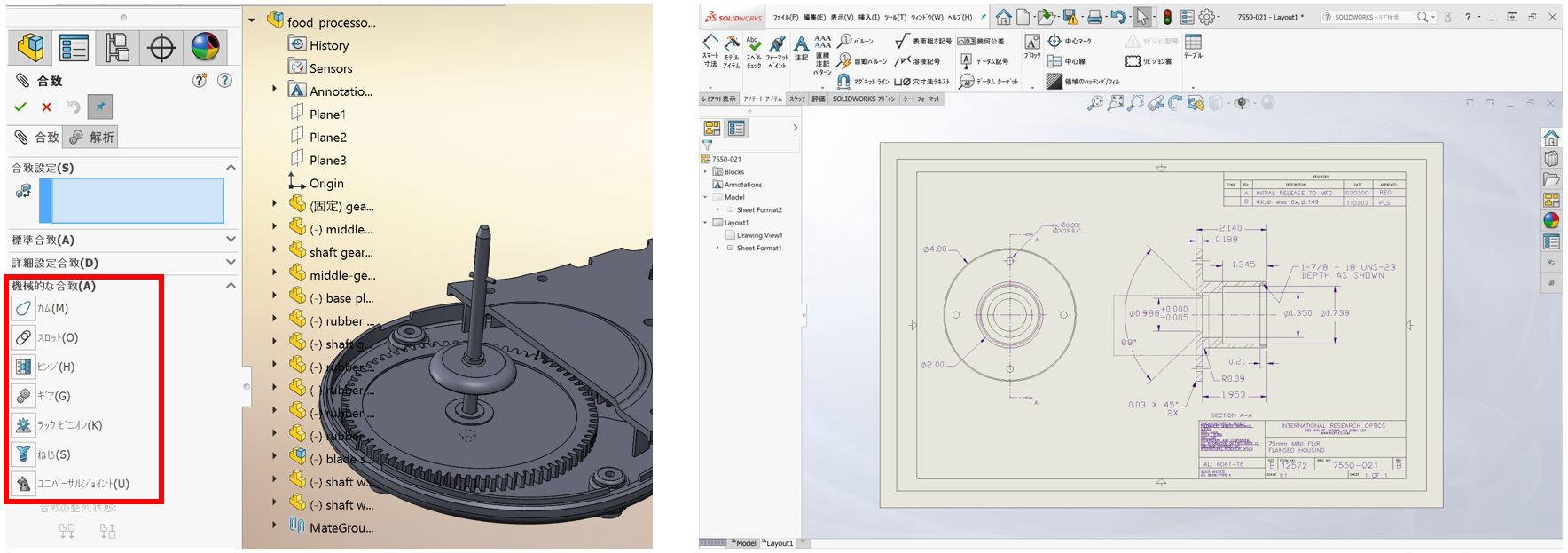1568x553 pixels.
Task: Click the Note (注記) tool
Action: (801, 48)
